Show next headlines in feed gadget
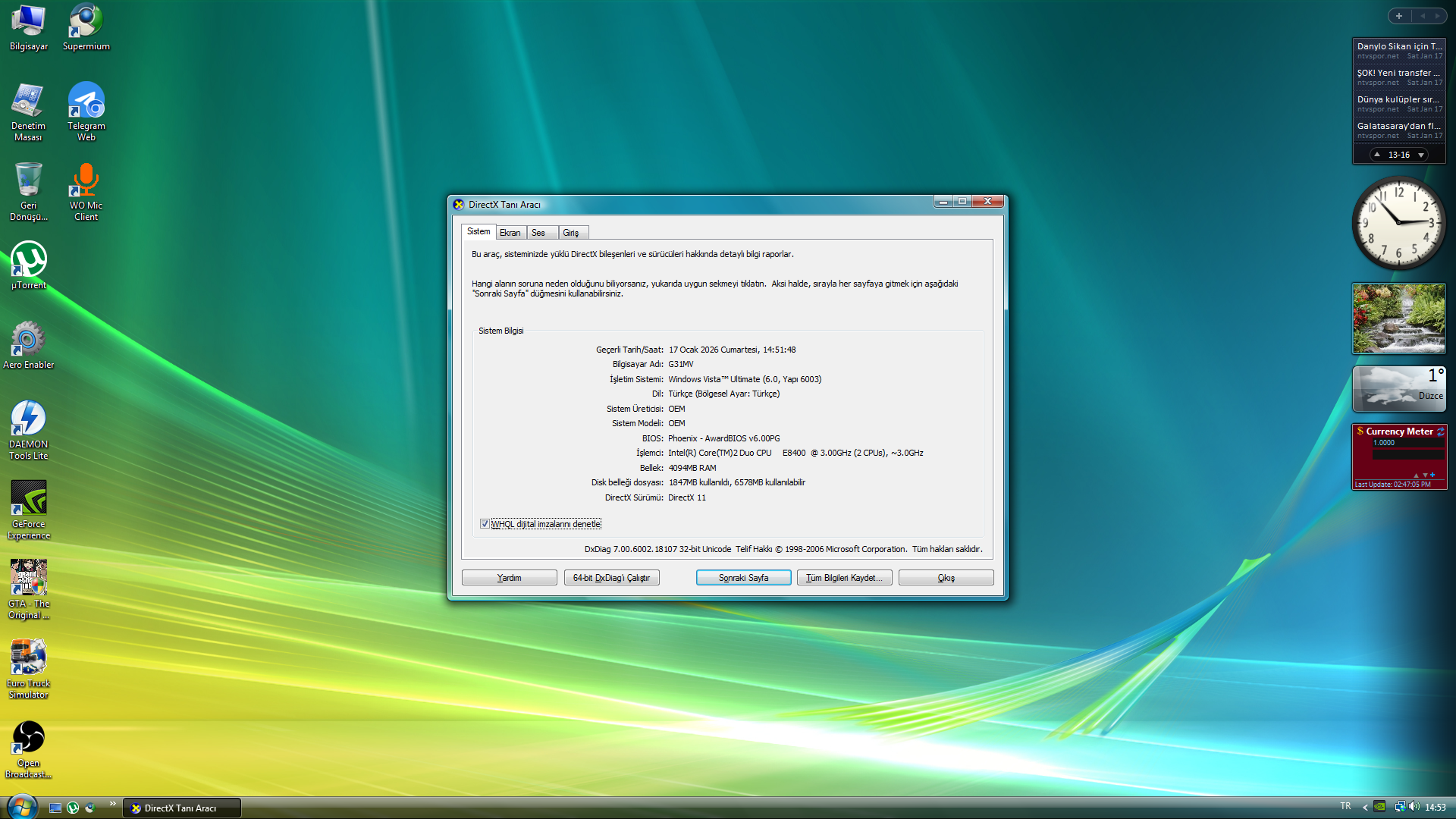 coord(1421,155)
